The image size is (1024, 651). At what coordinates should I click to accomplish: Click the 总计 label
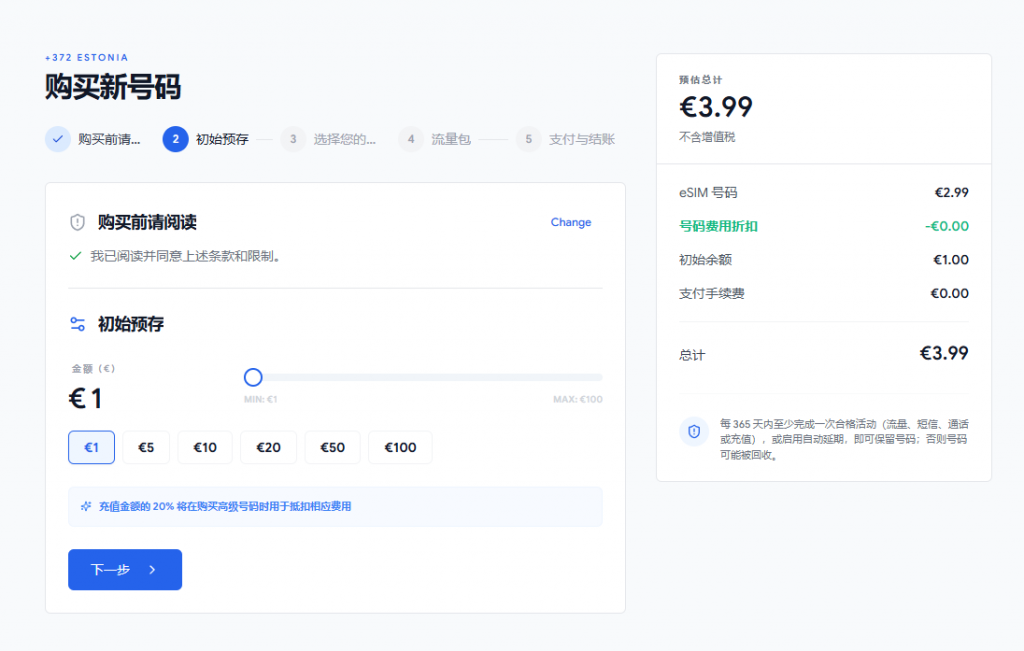coord(692,355)
